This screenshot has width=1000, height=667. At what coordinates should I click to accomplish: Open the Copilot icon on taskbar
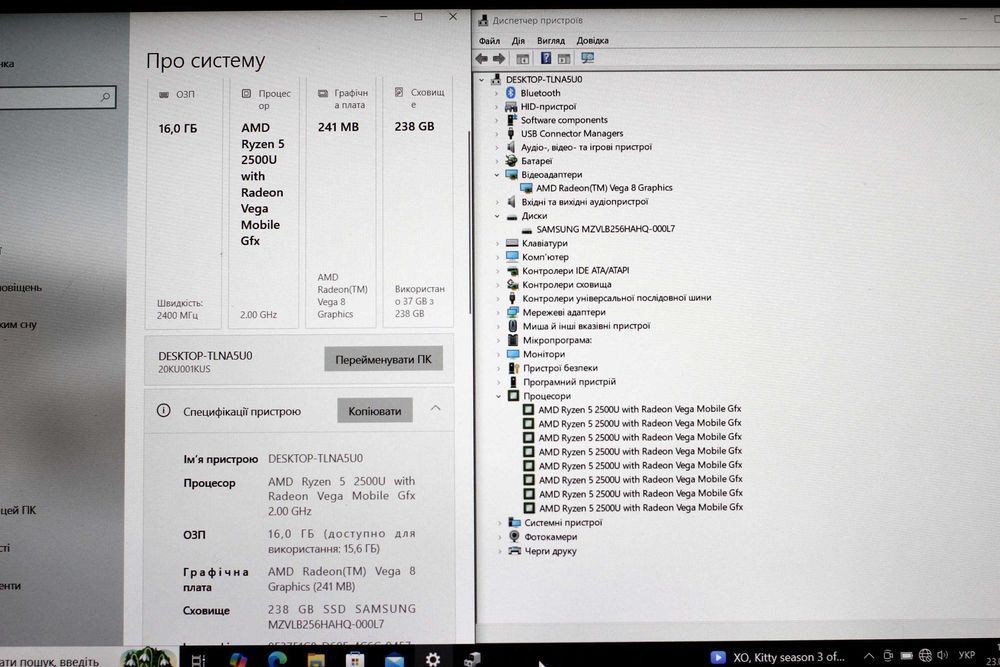238,660
